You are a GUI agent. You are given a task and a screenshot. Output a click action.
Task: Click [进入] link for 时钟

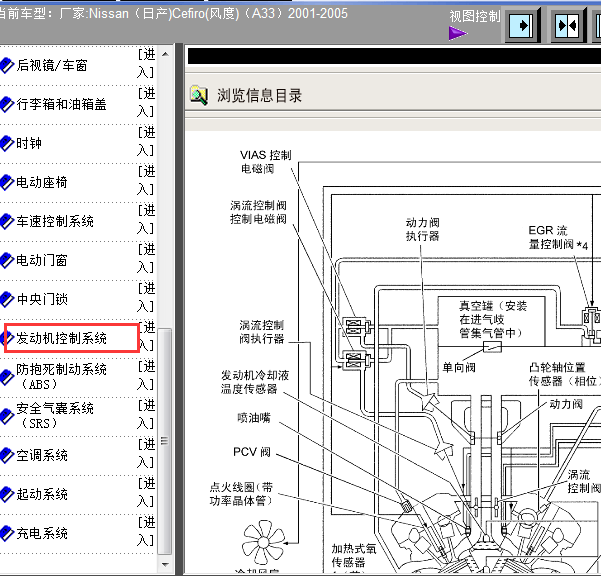146,141
